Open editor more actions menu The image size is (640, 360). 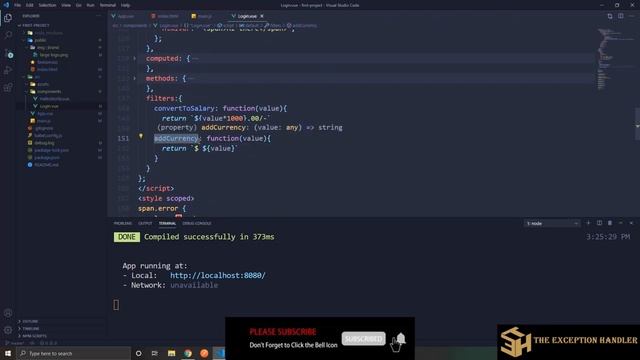[x=631, y=16]
